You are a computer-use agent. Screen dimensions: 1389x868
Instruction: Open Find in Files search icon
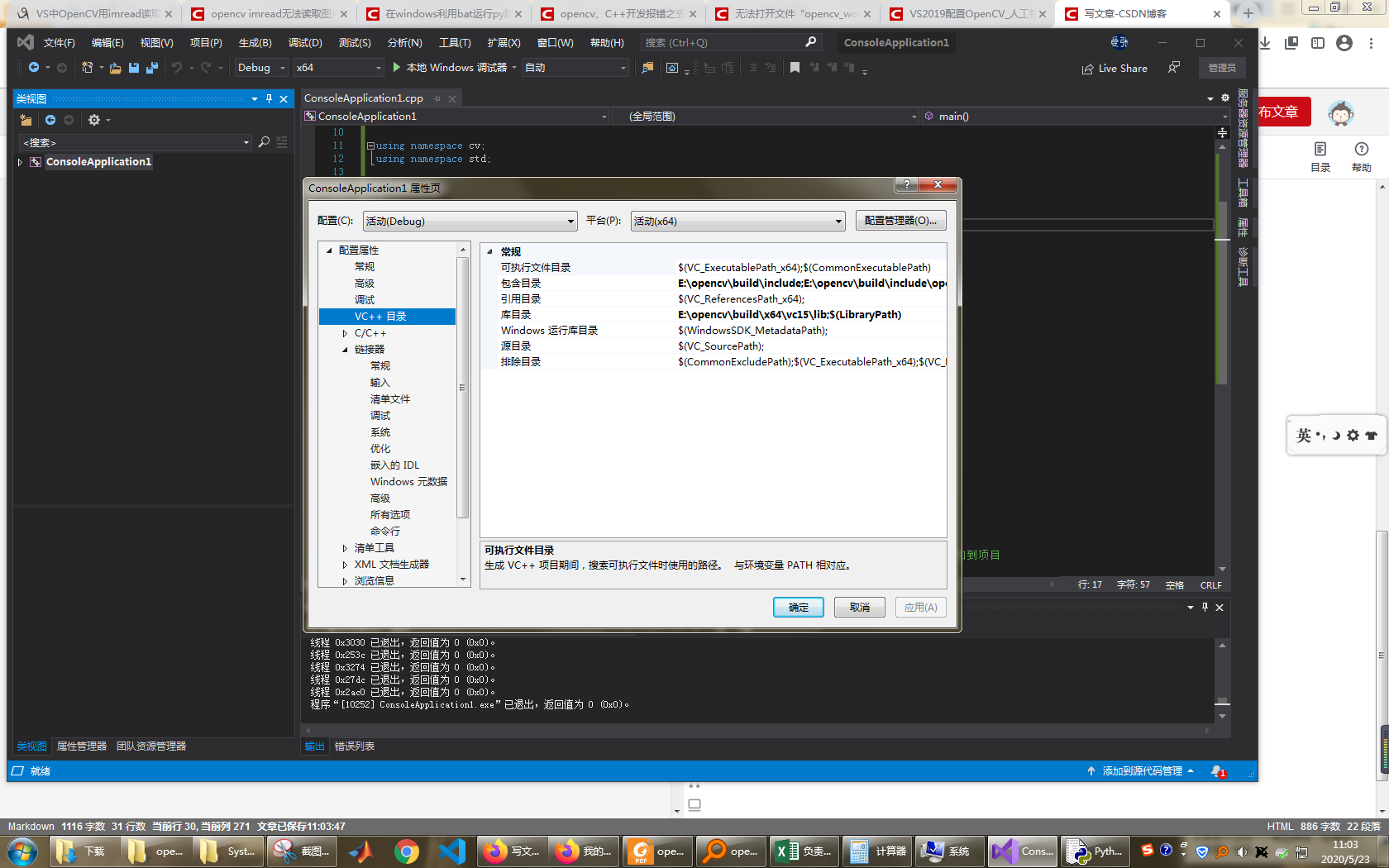coord(647,68)
